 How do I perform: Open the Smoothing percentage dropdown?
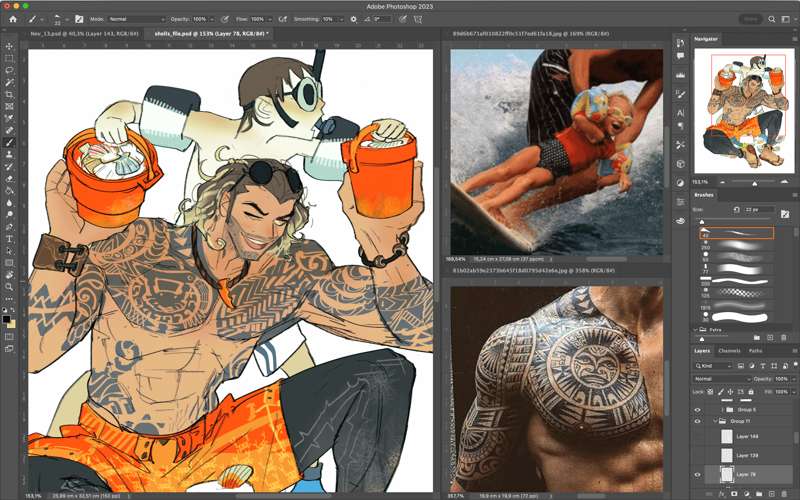[x=340, y=19]
